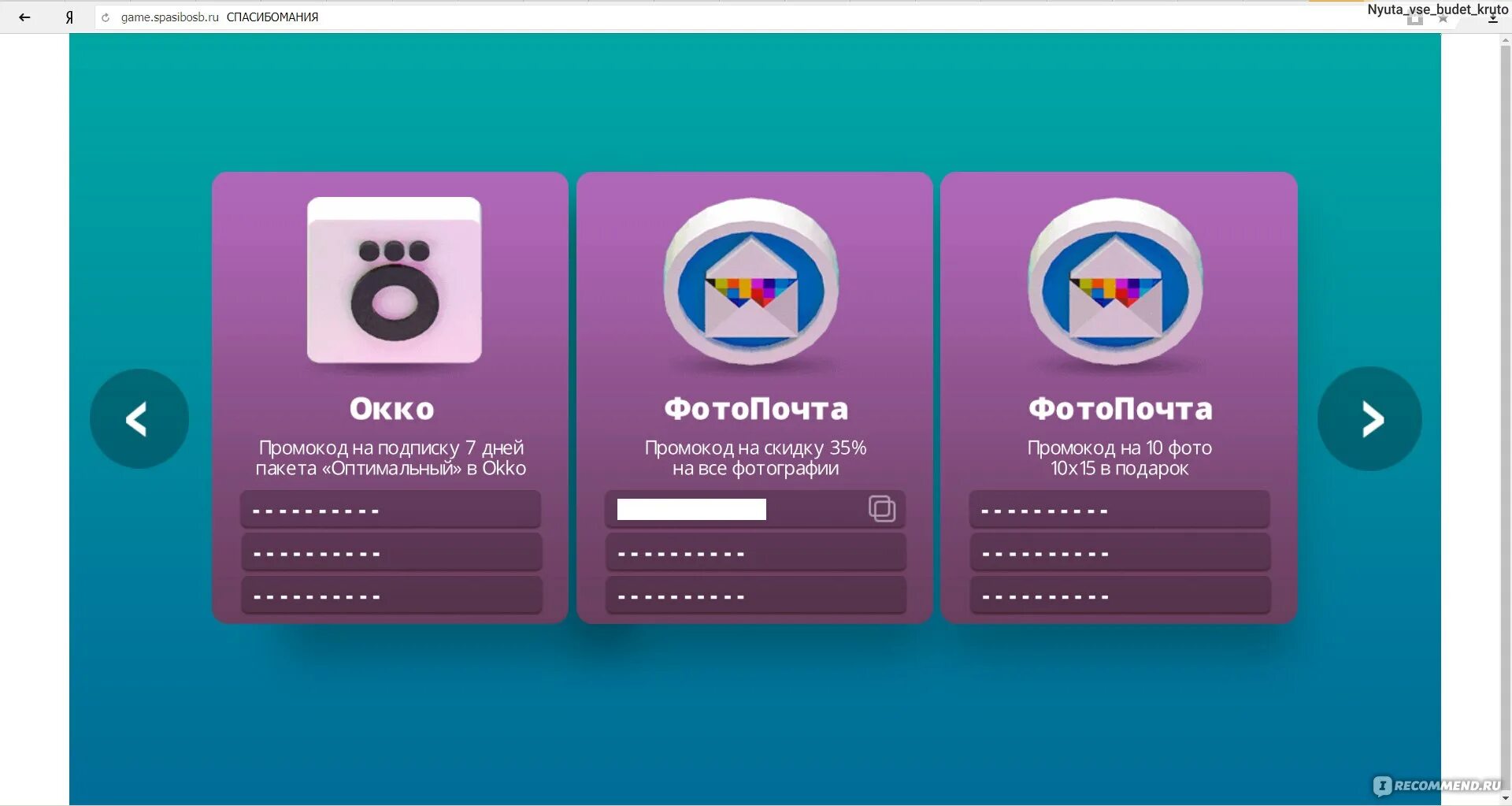Click first empty promo slot on 10 фото card
The image size is (1512, 806).
pyautogui.click(x=1119, y=509)
